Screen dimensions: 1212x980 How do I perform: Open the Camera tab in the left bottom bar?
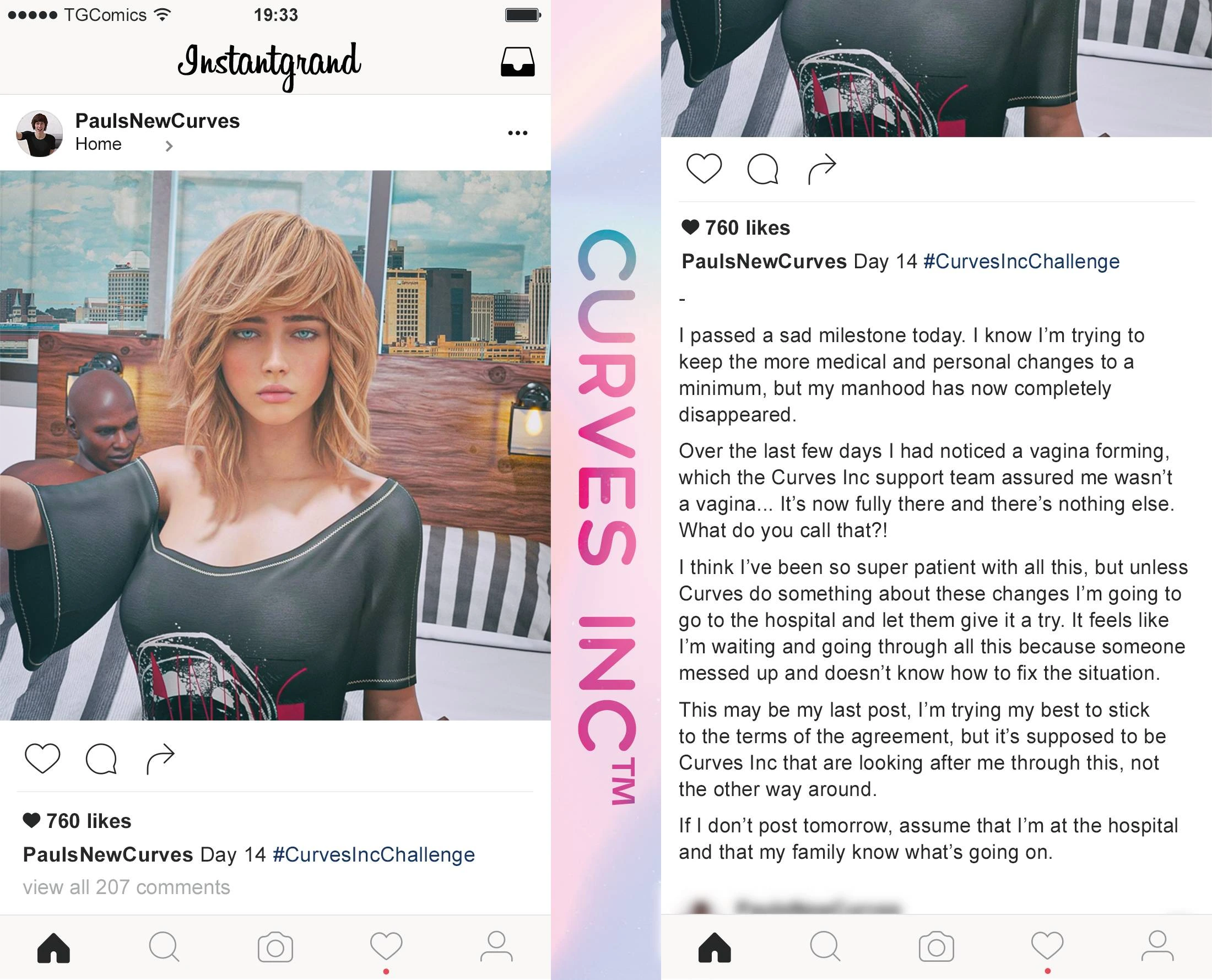(x=275, y=947)
